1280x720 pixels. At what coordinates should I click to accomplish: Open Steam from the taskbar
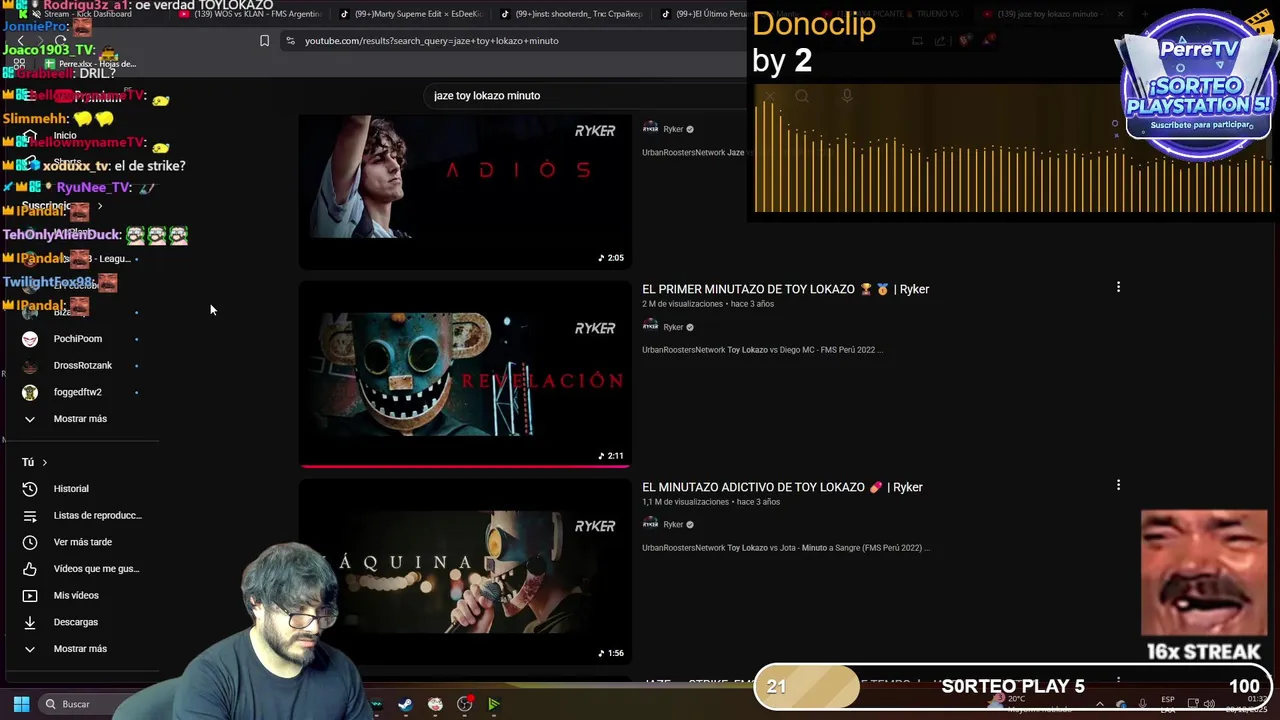(405, 704)
